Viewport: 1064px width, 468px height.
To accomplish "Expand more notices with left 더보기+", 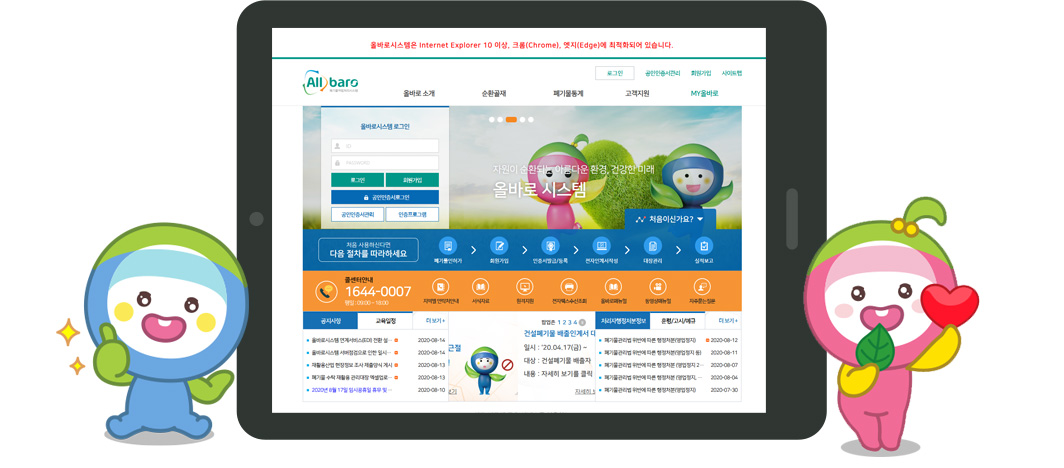I will click(434, 321).
